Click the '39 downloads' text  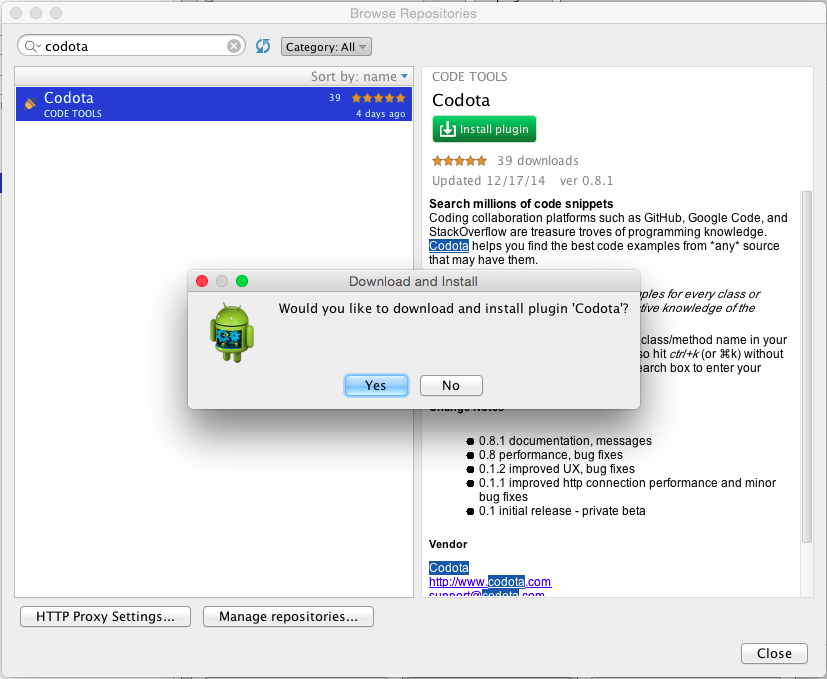(538, 161)
